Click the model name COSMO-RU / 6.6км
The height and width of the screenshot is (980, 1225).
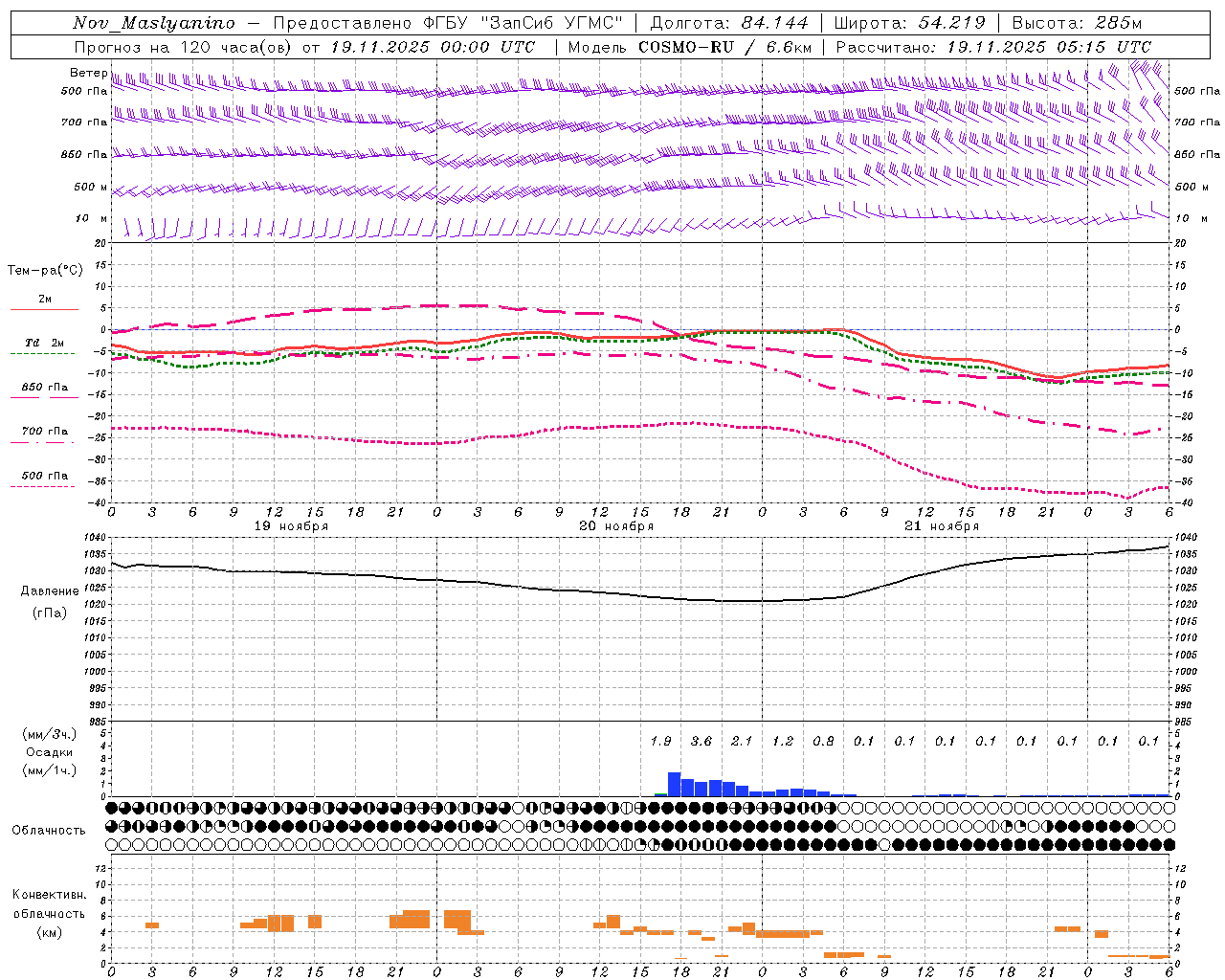click(x=725, y=47)
